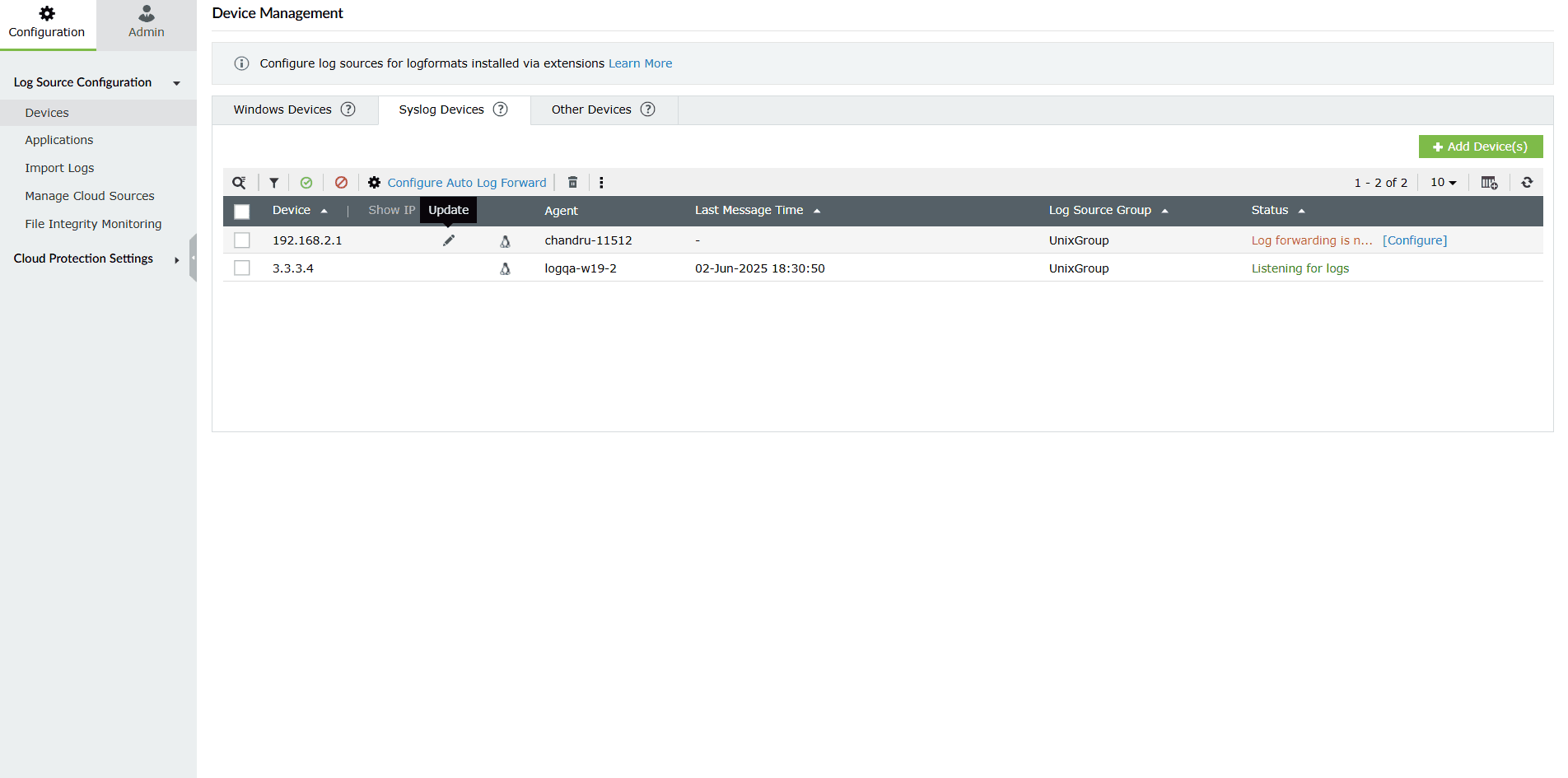Click the trash delete icon
Viewport: 1568px width, 778px height.
tap(572, 183)
